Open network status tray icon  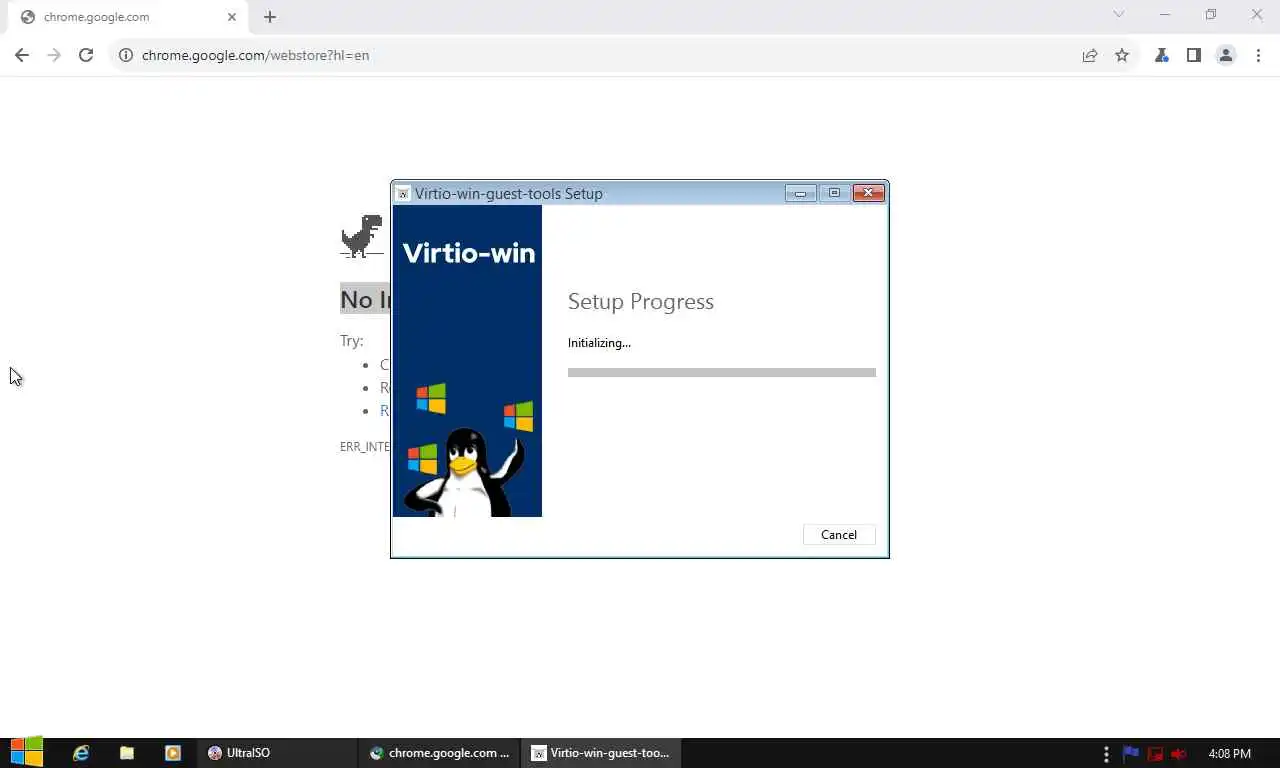click(x=1156, y=753)
